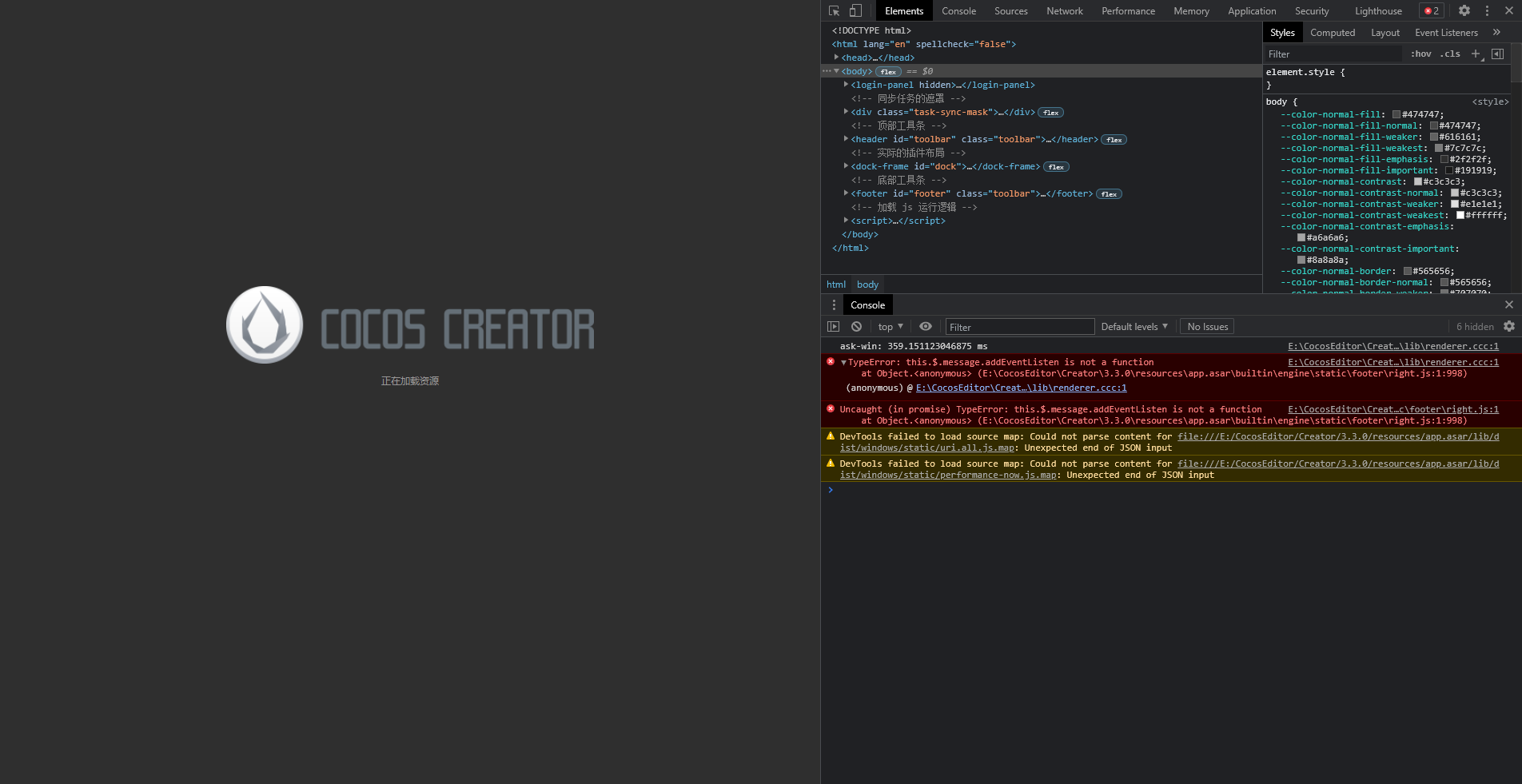Expand the head element node
Screen dimensions: 1522x784
coord(836,58)
